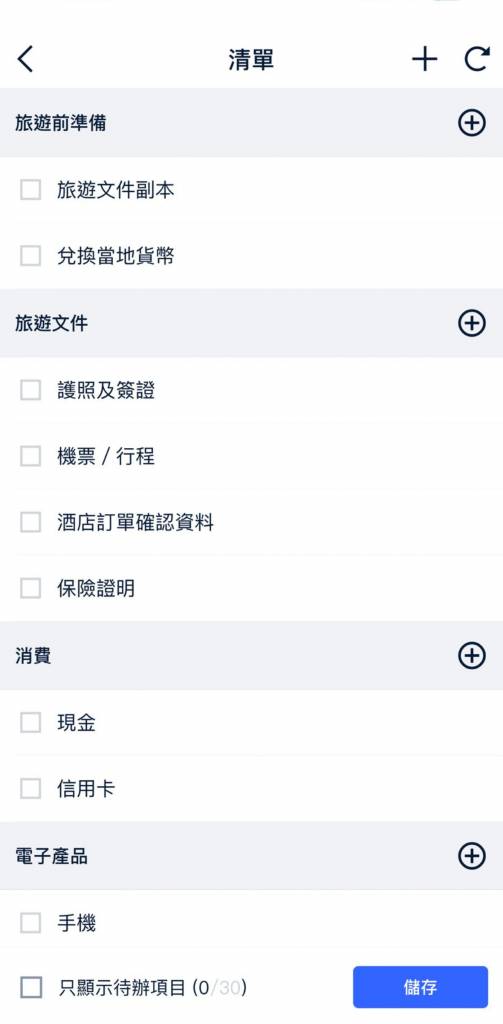The image size is (503, 1024).
Task: Check the 手機 item
Action: tap(31, 923)
